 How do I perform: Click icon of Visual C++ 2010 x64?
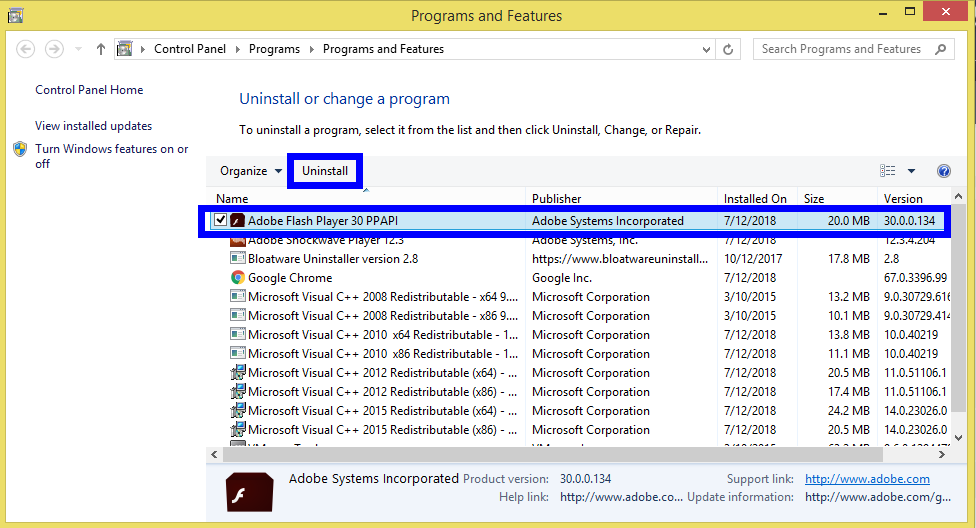click(x=237, y=334)
